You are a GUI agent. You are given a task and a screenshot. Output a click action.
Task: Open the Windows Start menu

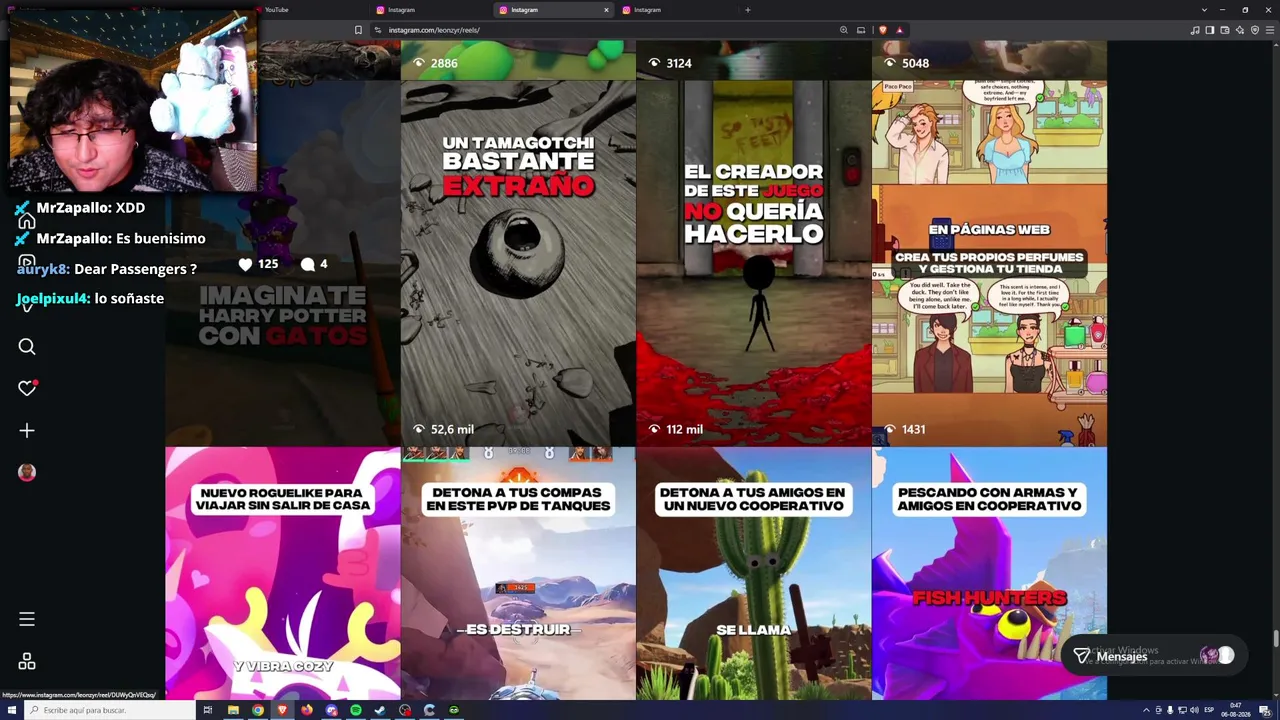[11, 710]
